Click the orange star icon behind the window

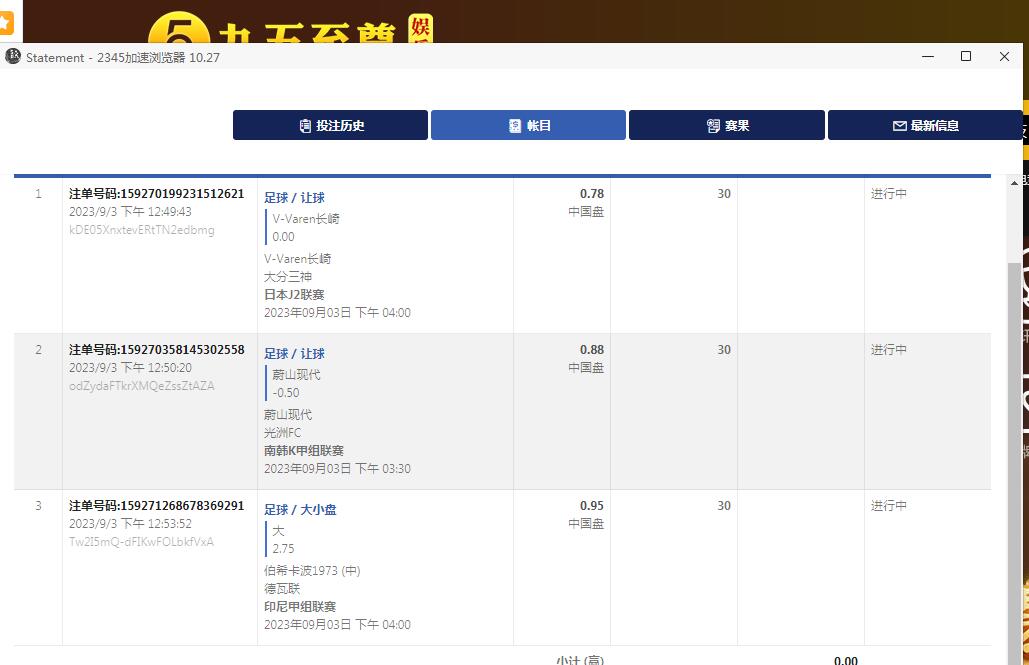pos(5,23)
